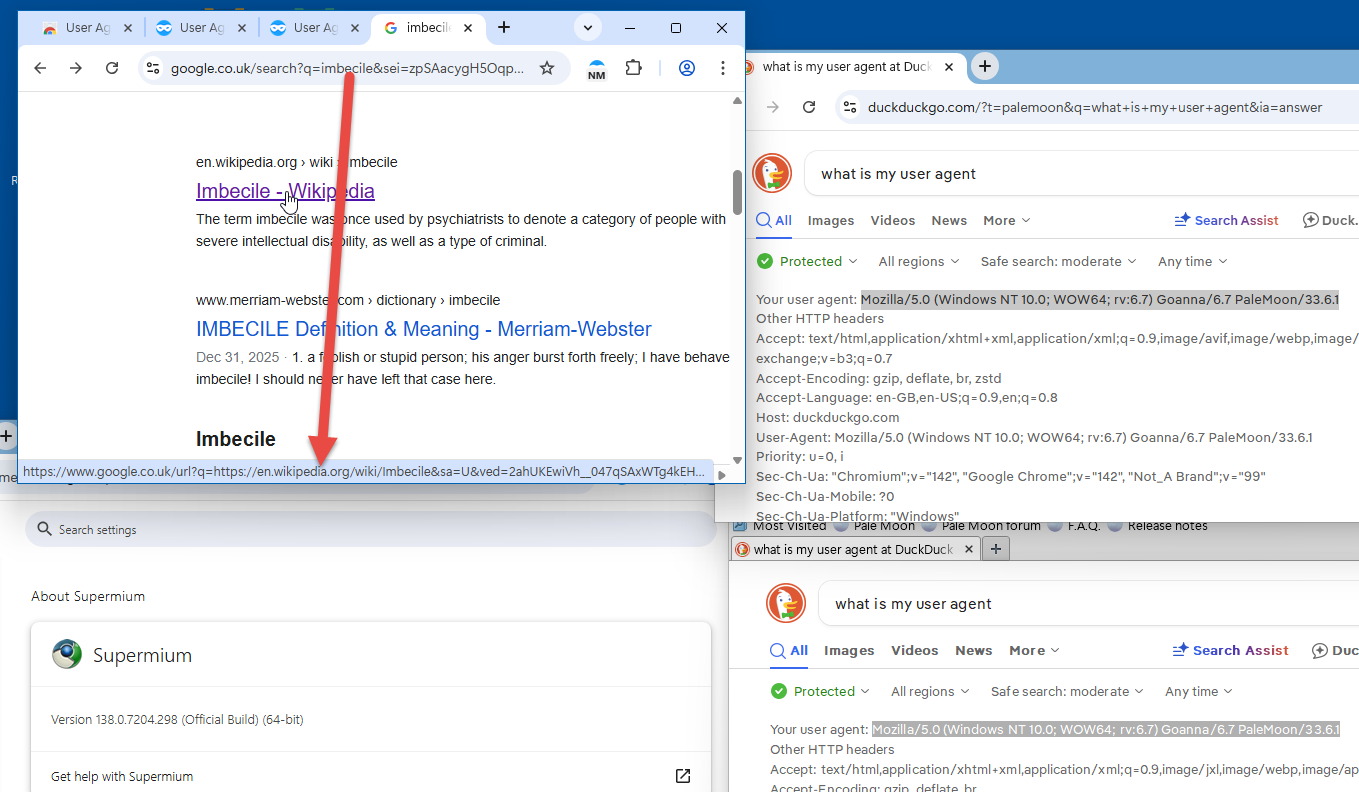
Task: Switch to the Images tab in upper DuckDuckGo
Action: tap(831, 221)
